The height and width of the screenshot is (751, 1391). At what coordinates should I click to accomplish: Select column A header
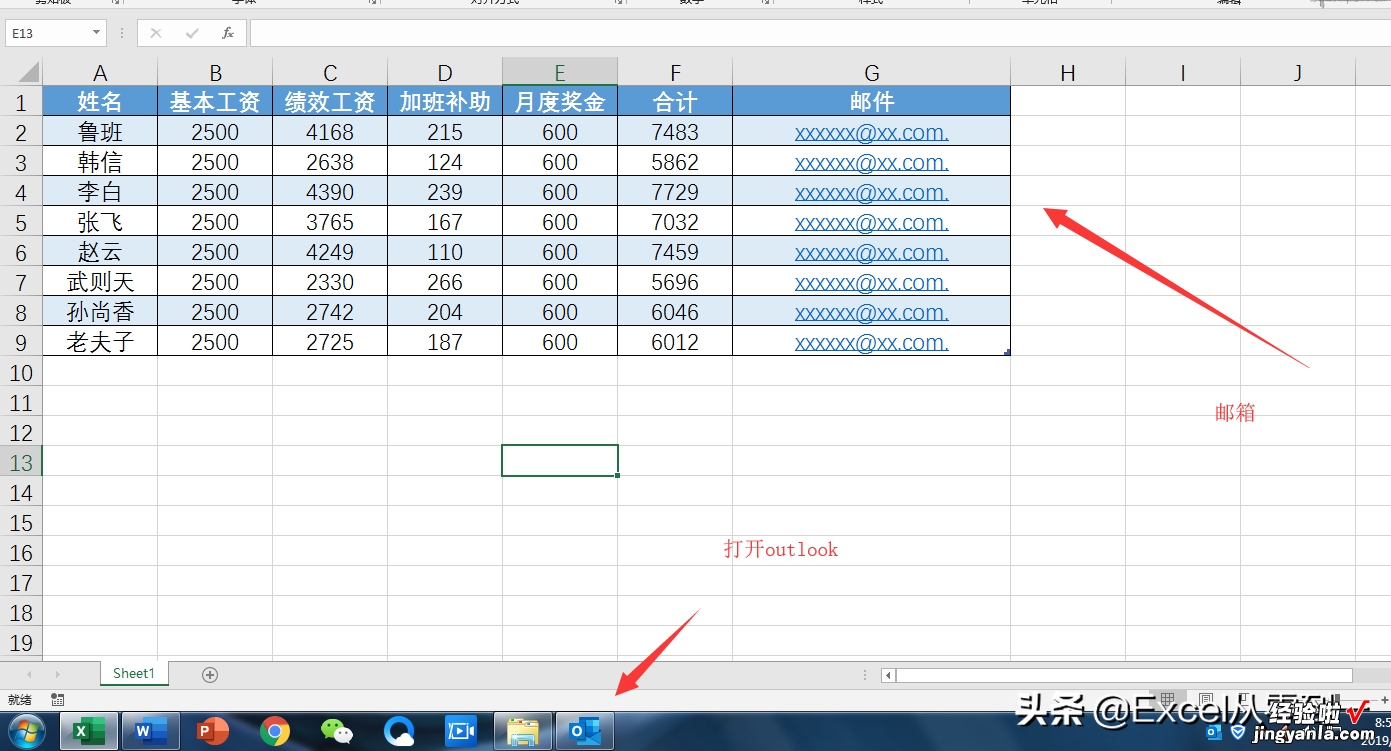(x=100, y=72)
